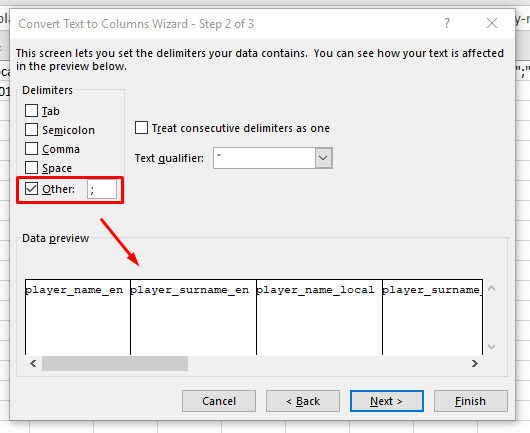Enable the Space delimiter checkbox
The width and height of the screenshot is (530, 433).
point(31,167)
